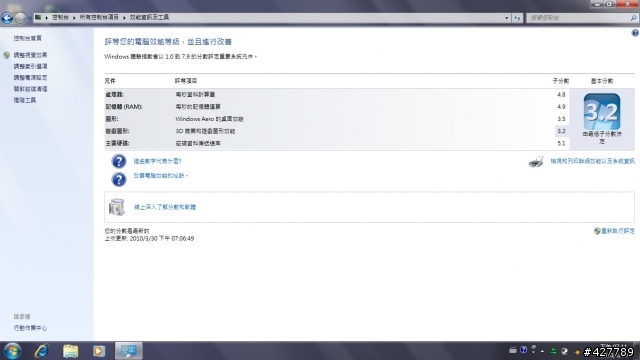Click the 基本分數 column header
Image resolution: width=640 pixels, height=360 pixels.
point(602,81)
